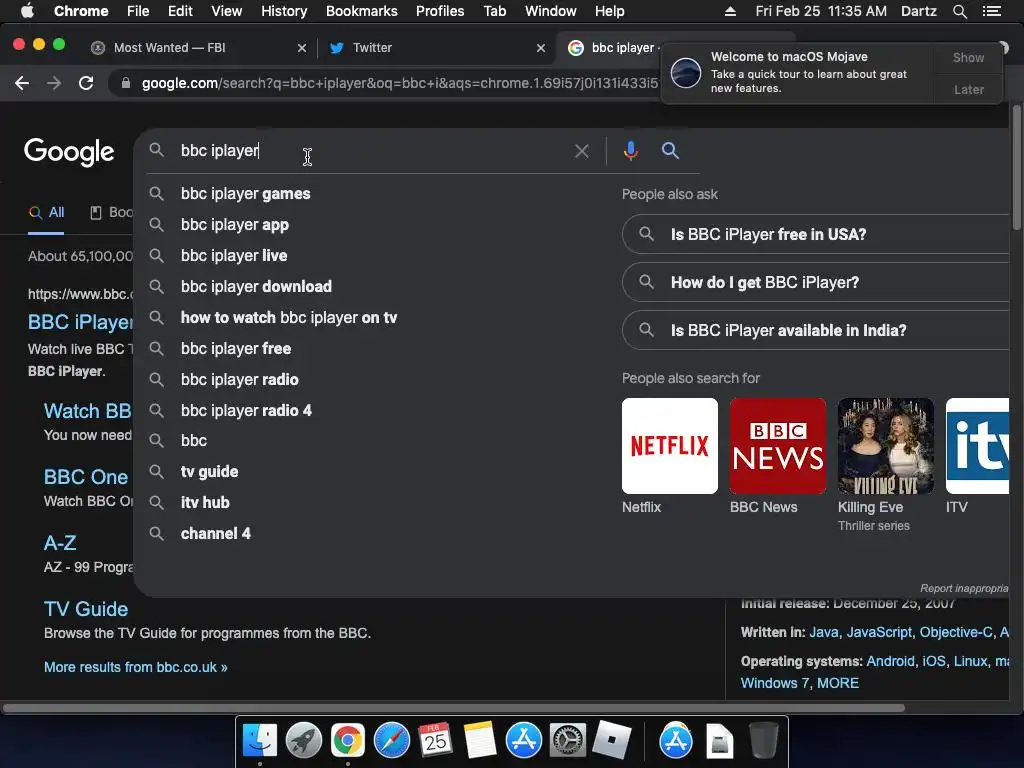Click the Google logo
1024x768 pixels.
(69, 152)
